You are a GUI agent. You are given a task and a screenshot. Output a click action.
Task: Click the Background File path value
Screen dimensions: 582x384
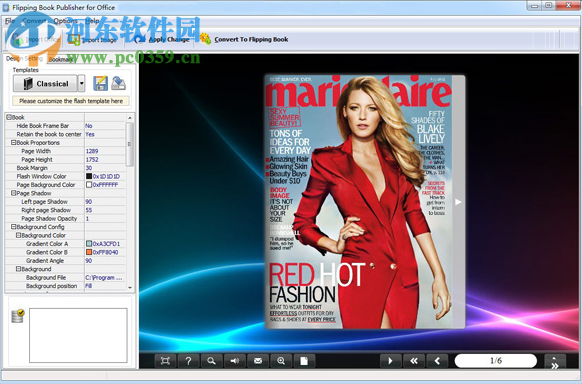click(105, 278)
